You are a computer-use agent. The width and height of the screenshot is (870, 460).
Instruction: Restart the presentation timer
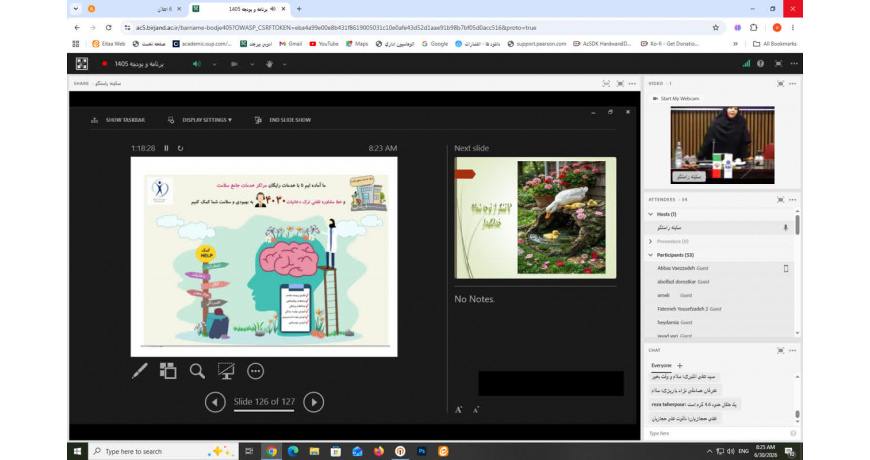(x=180, y=148)
